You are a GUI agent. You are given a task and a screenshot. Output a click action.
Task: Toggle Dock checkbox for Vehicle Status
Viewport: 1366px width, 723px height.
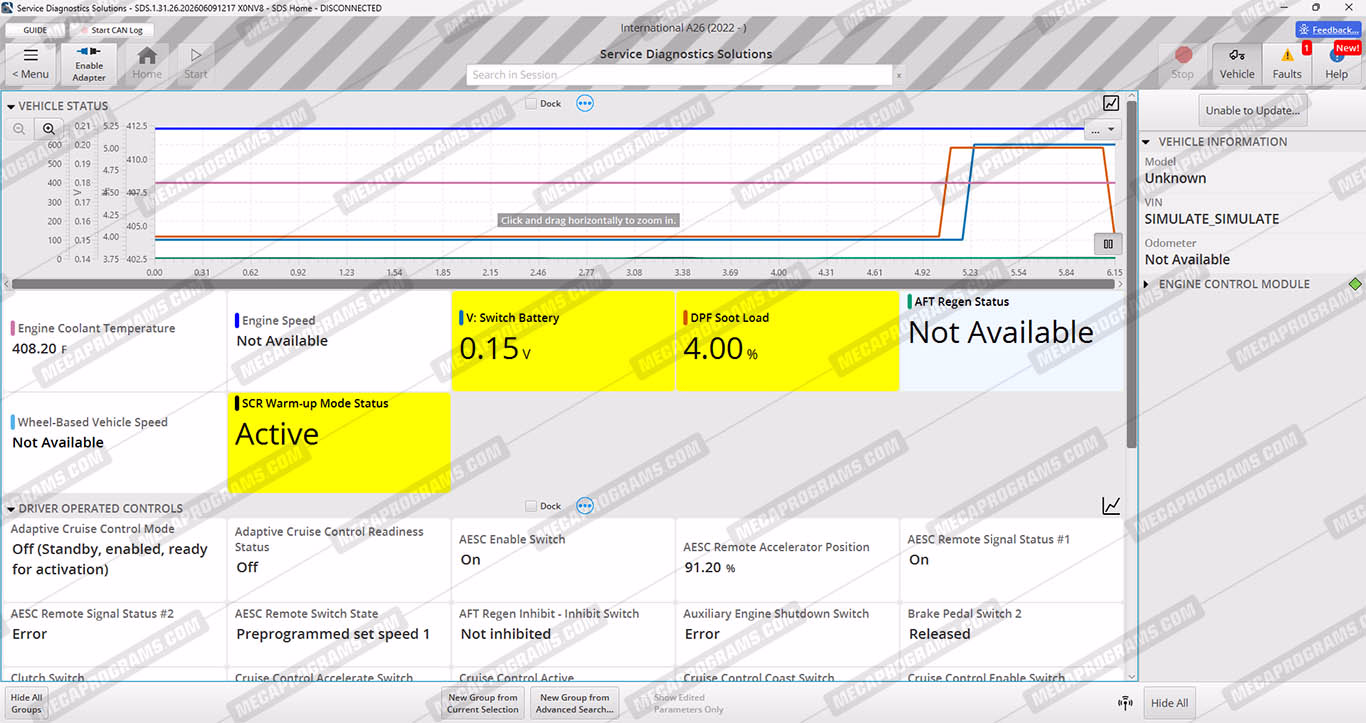(531, 103)
